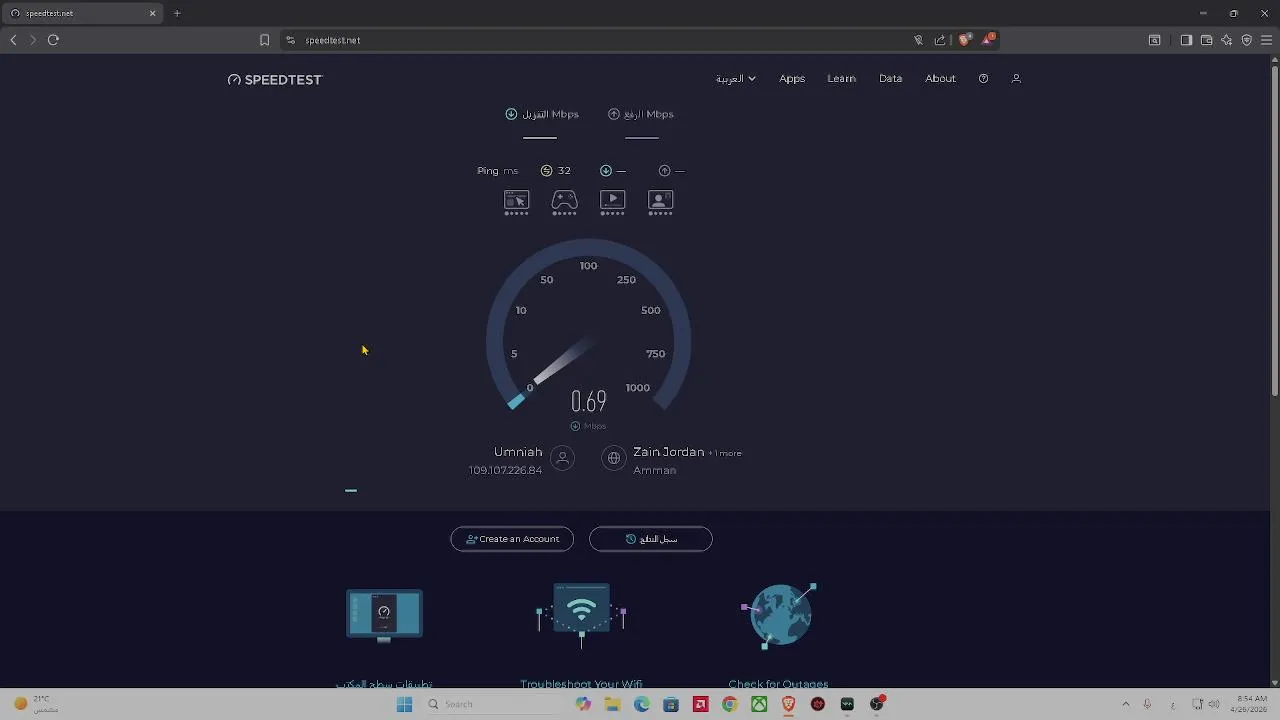Screen dimensions: 1280x720
Task: Click the desktop apps monitor illustration
Action: point(385,615)
